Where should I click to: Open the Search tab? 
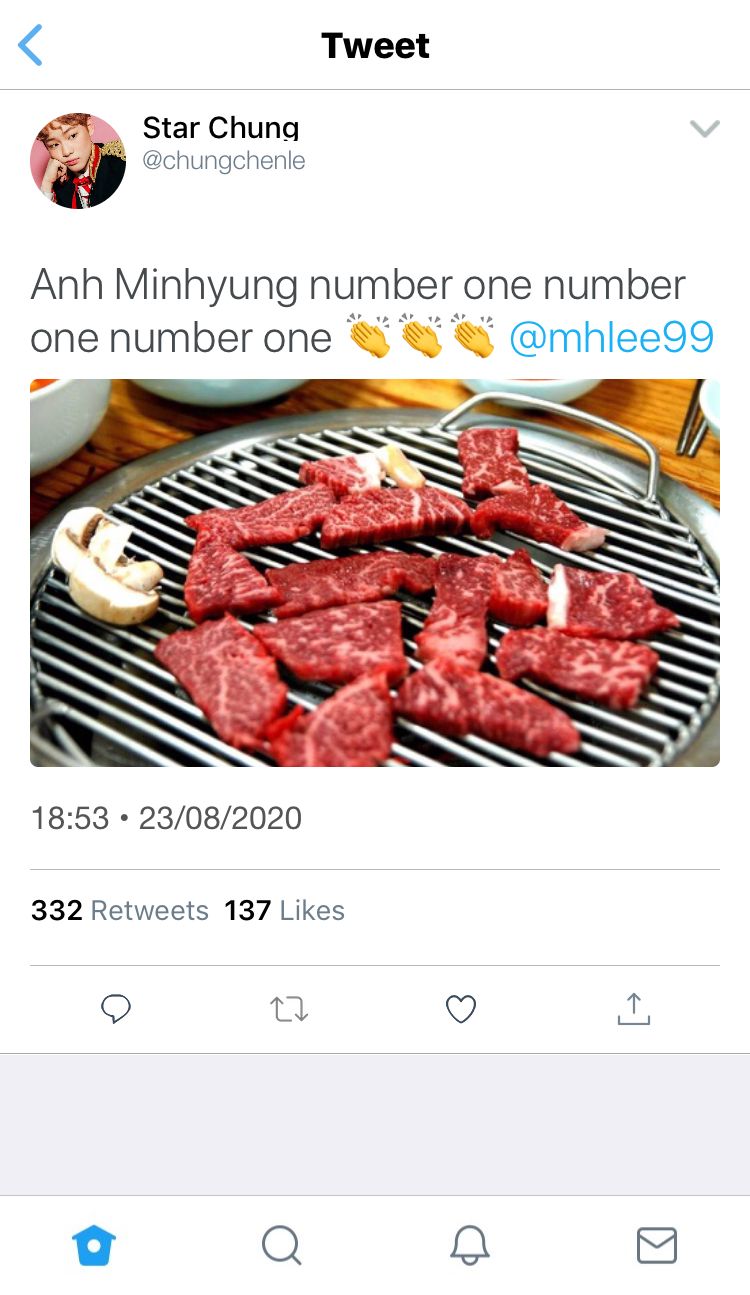coord(281,1246)
